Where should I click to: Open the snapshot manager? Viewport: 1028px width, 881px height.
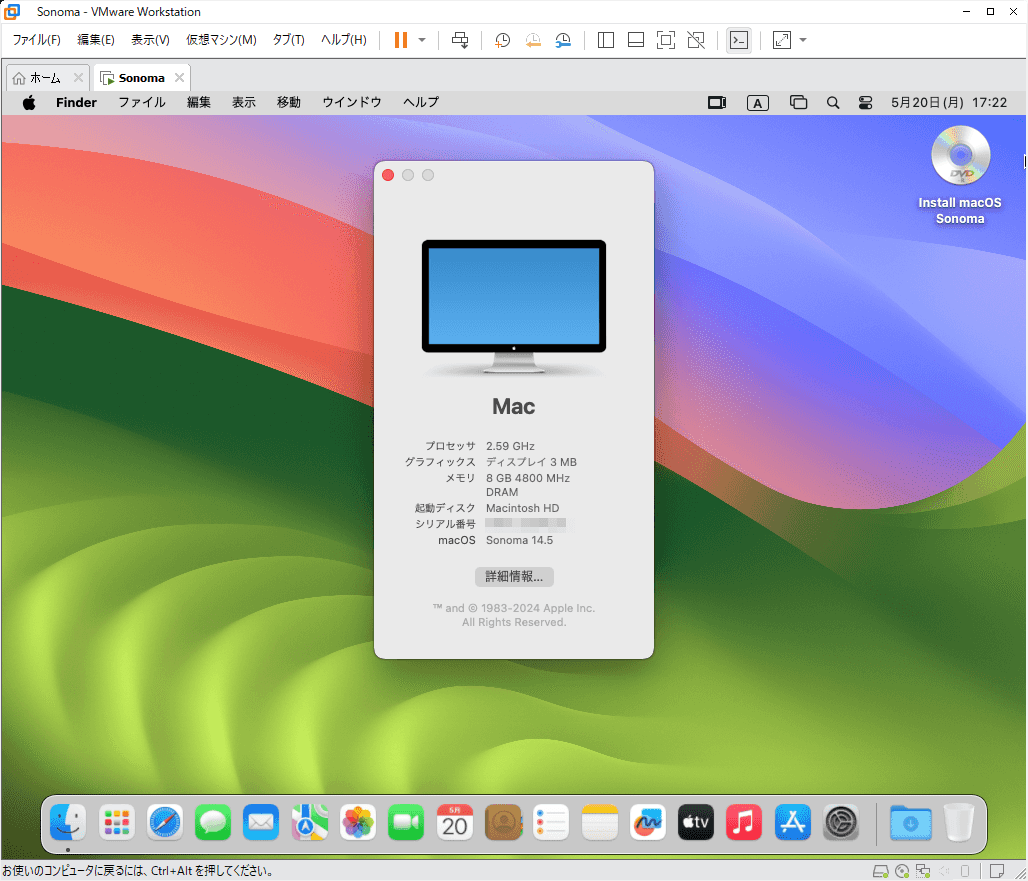pyautogui.click(x=563, y=40)
